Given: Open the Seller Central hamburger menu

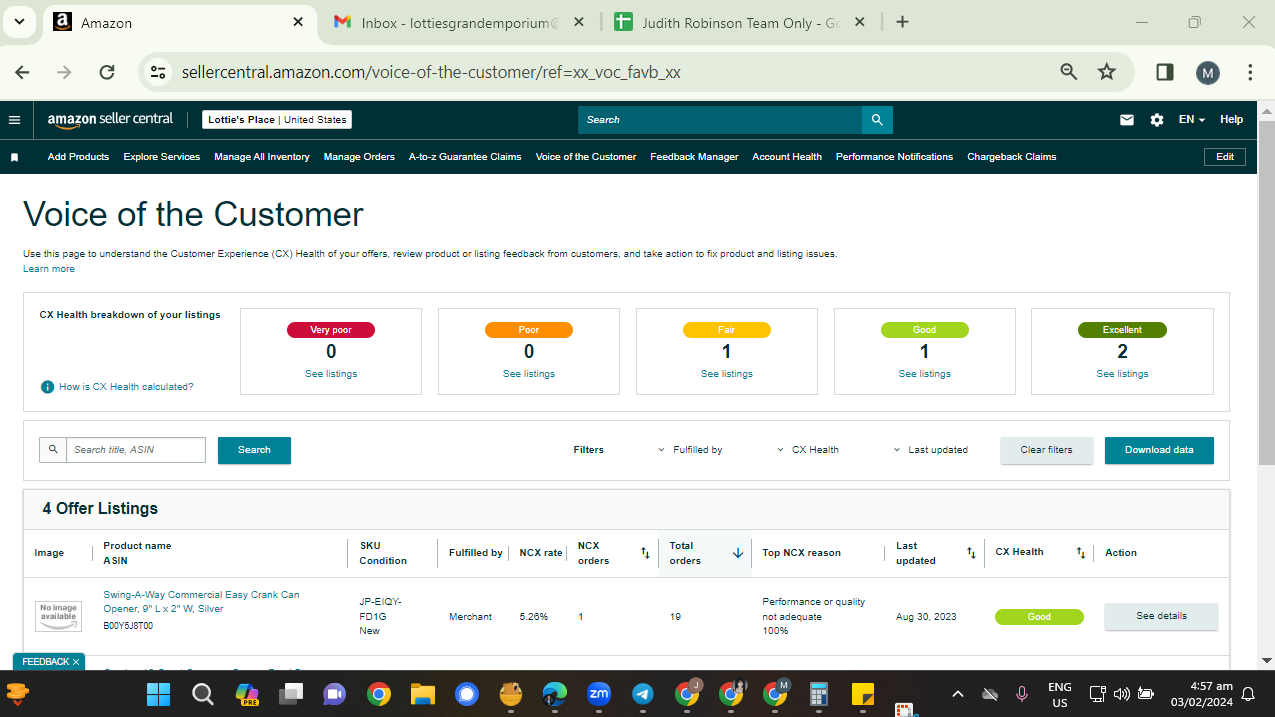Looking at the screenshot, I should pyautogui.click(x=14, y=120).
